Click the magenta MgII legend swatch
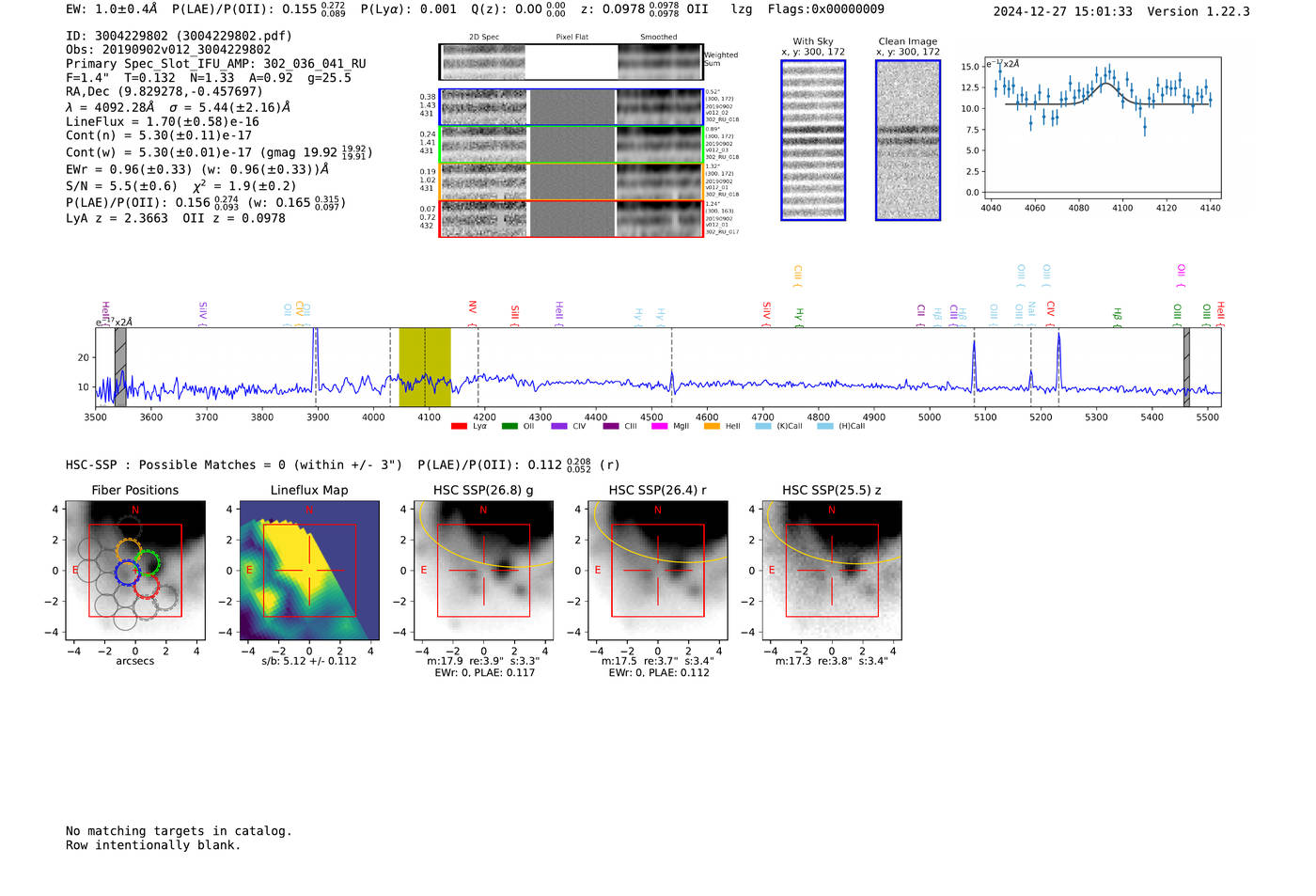1316x896 pixels. (x=659, y=426)
